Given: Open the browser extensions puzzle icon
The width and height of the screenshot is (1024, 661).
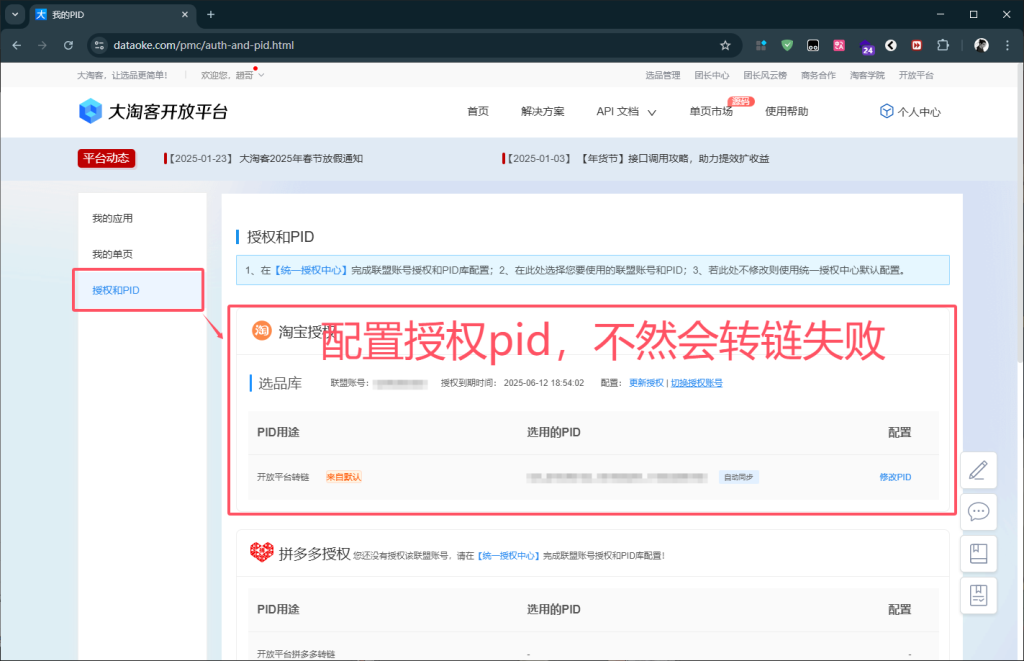Looking at the screenshot, I should pos(943,46).
